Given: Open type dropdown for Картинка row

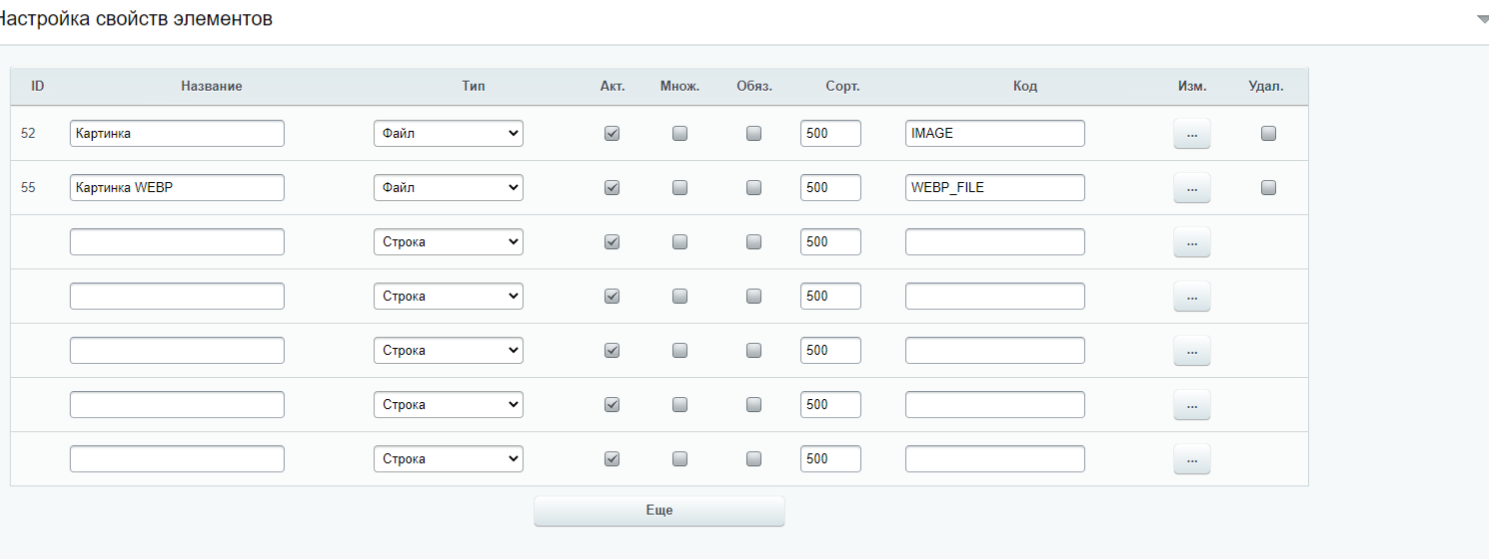Looking at the screenshot, I should click(448, 133).
